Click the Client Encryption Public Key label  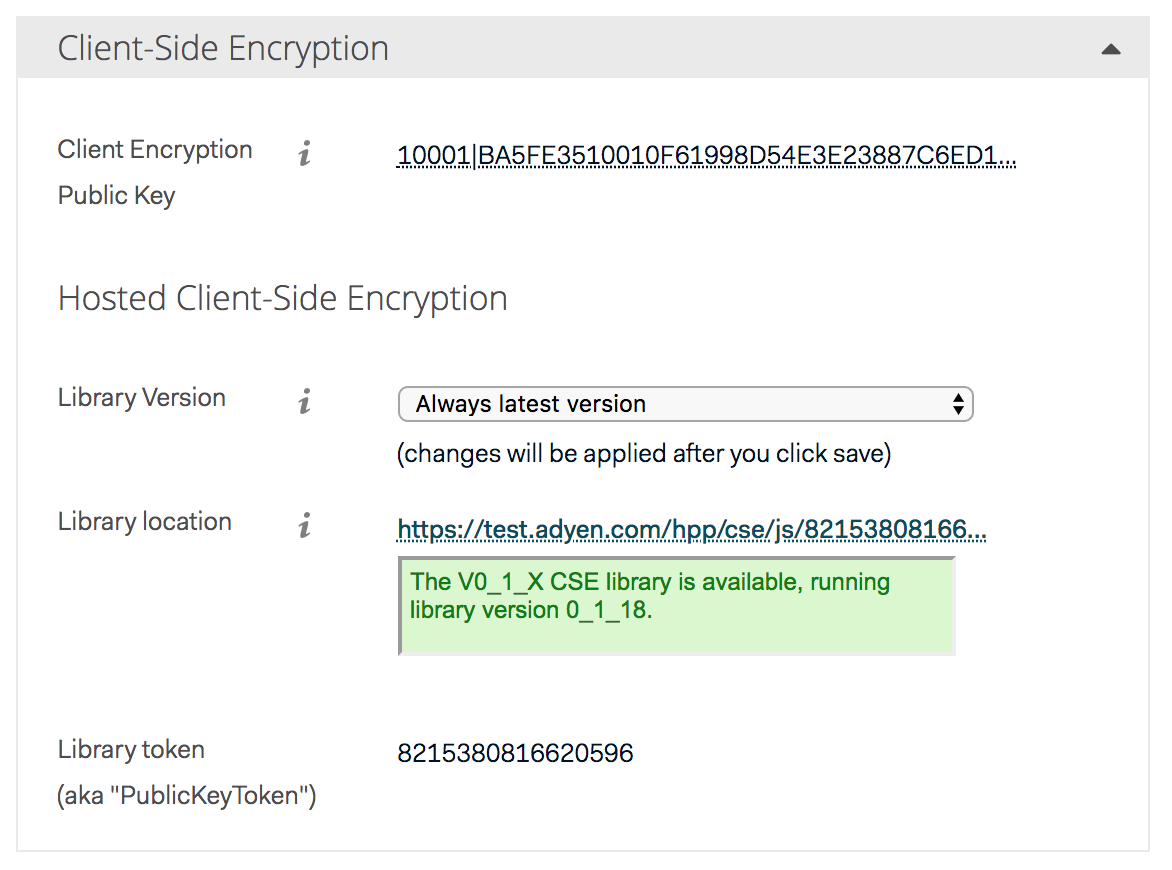point(155,150)
